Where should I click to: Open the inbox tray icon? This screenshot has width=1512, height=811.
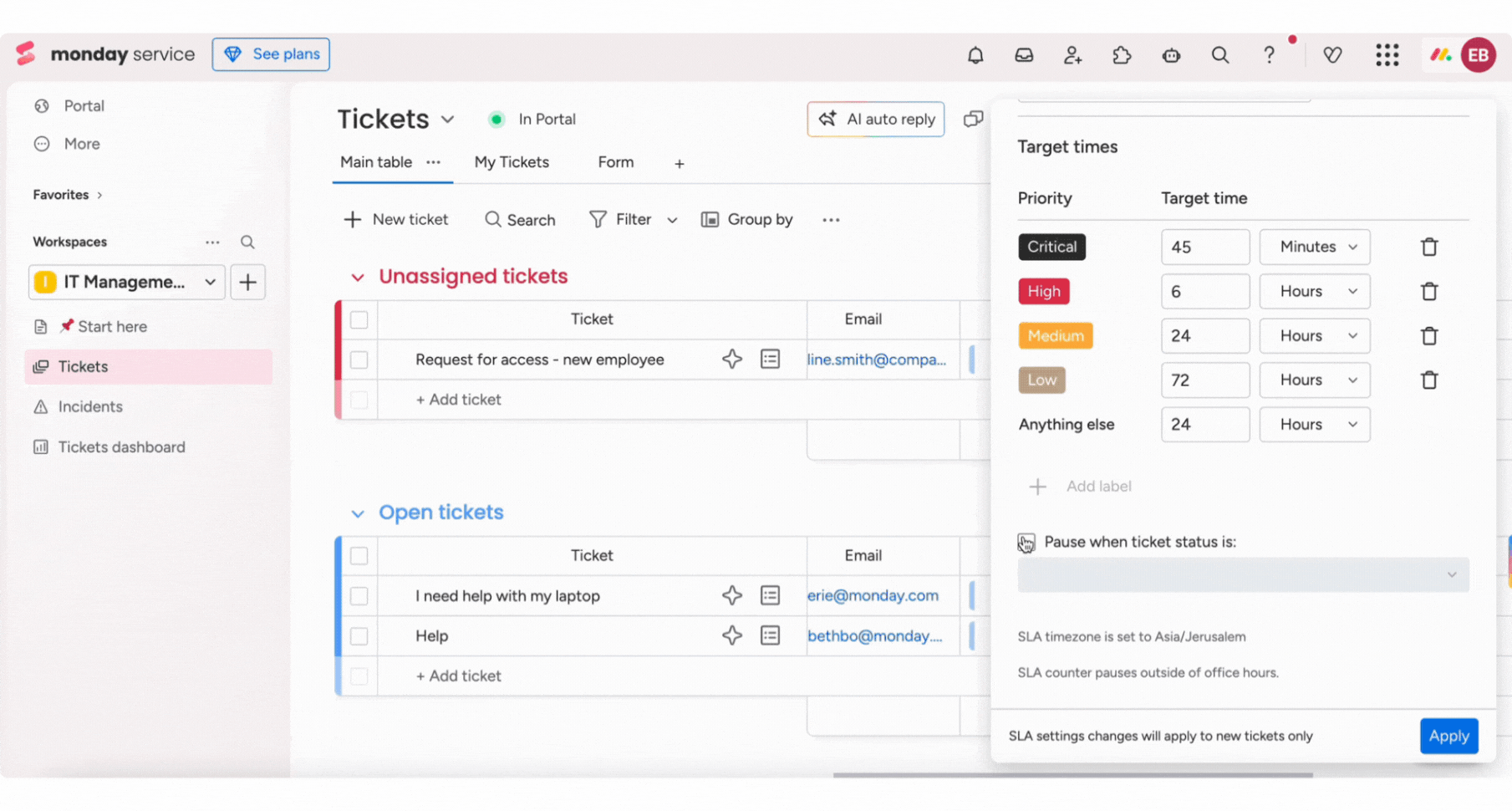pos(1024,55)
